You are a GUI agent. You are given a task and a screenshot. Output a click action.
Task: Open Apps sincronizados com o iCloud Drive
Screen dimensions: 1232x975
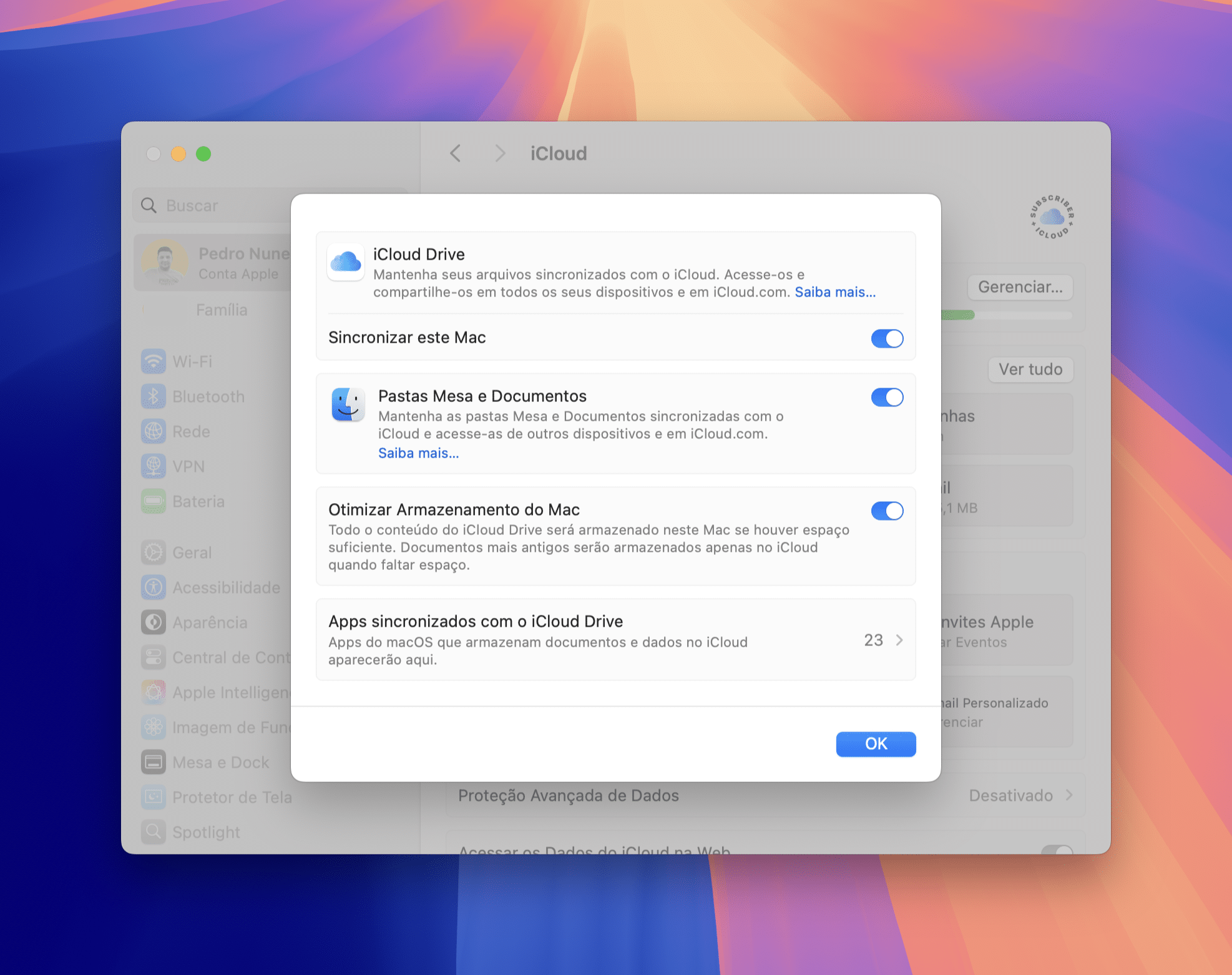click(615, 639)
